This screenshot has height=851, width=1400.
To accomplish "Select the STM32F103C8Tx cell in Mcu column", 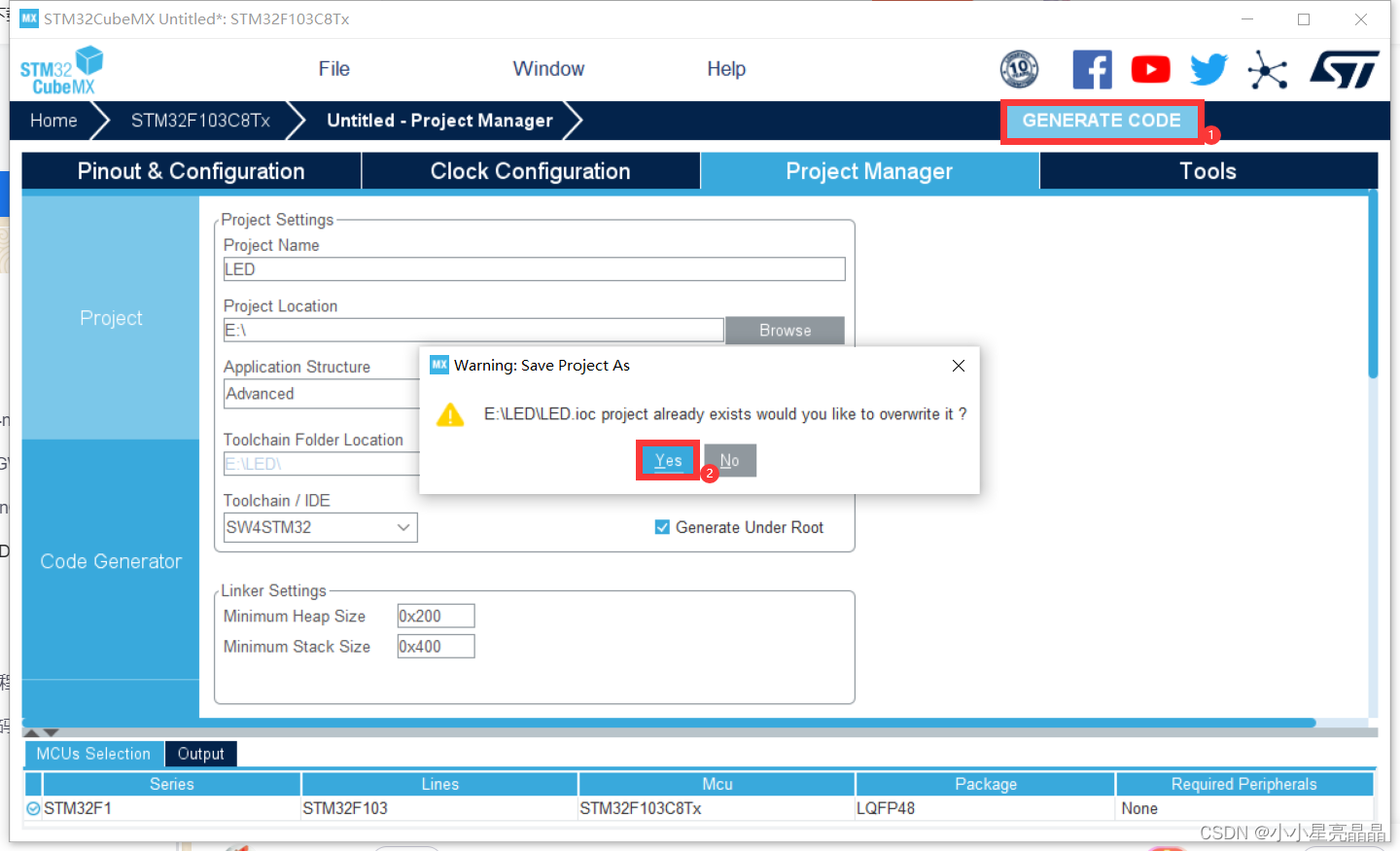I will 717,808.
